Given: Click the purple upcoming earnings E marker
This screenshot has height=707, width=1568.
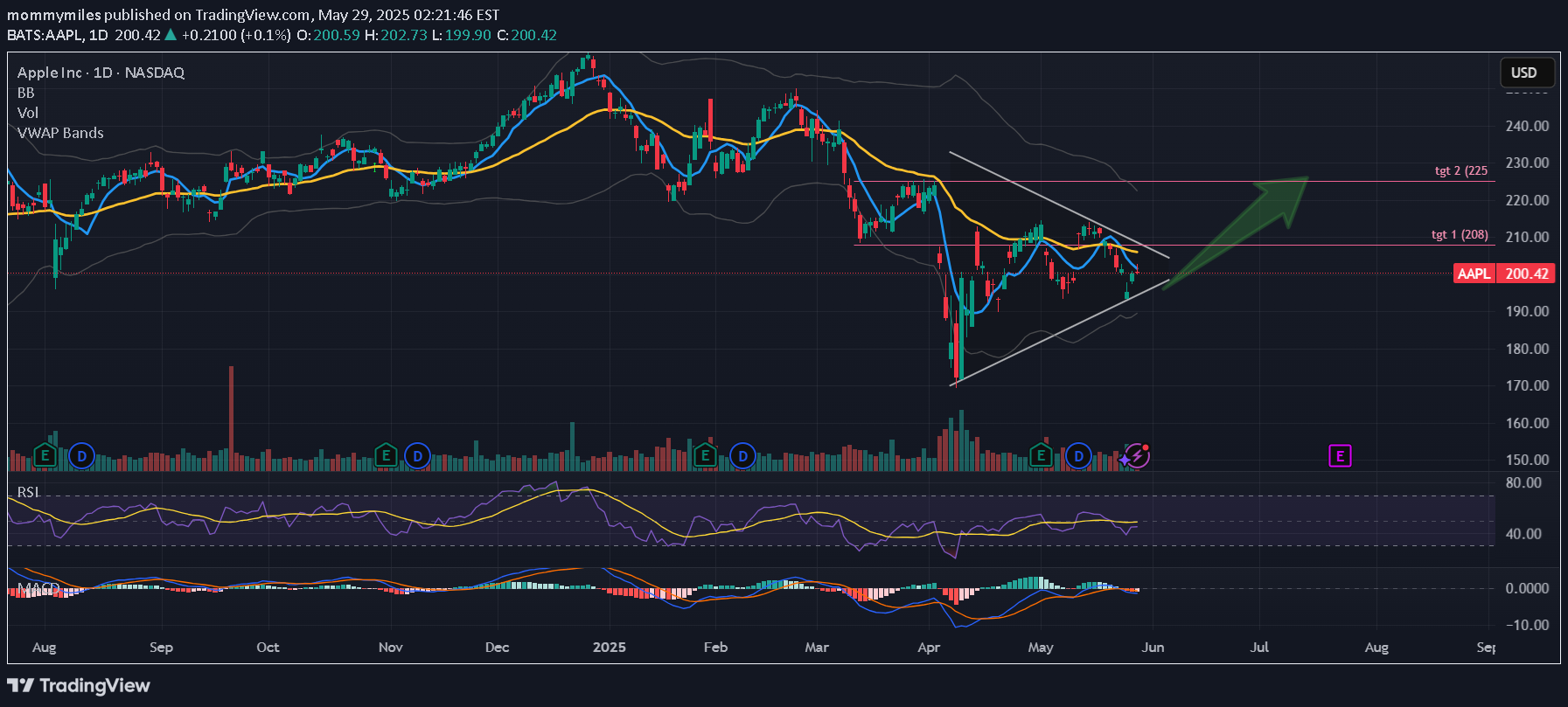Looking at the screenshot, I should 1340,455.
